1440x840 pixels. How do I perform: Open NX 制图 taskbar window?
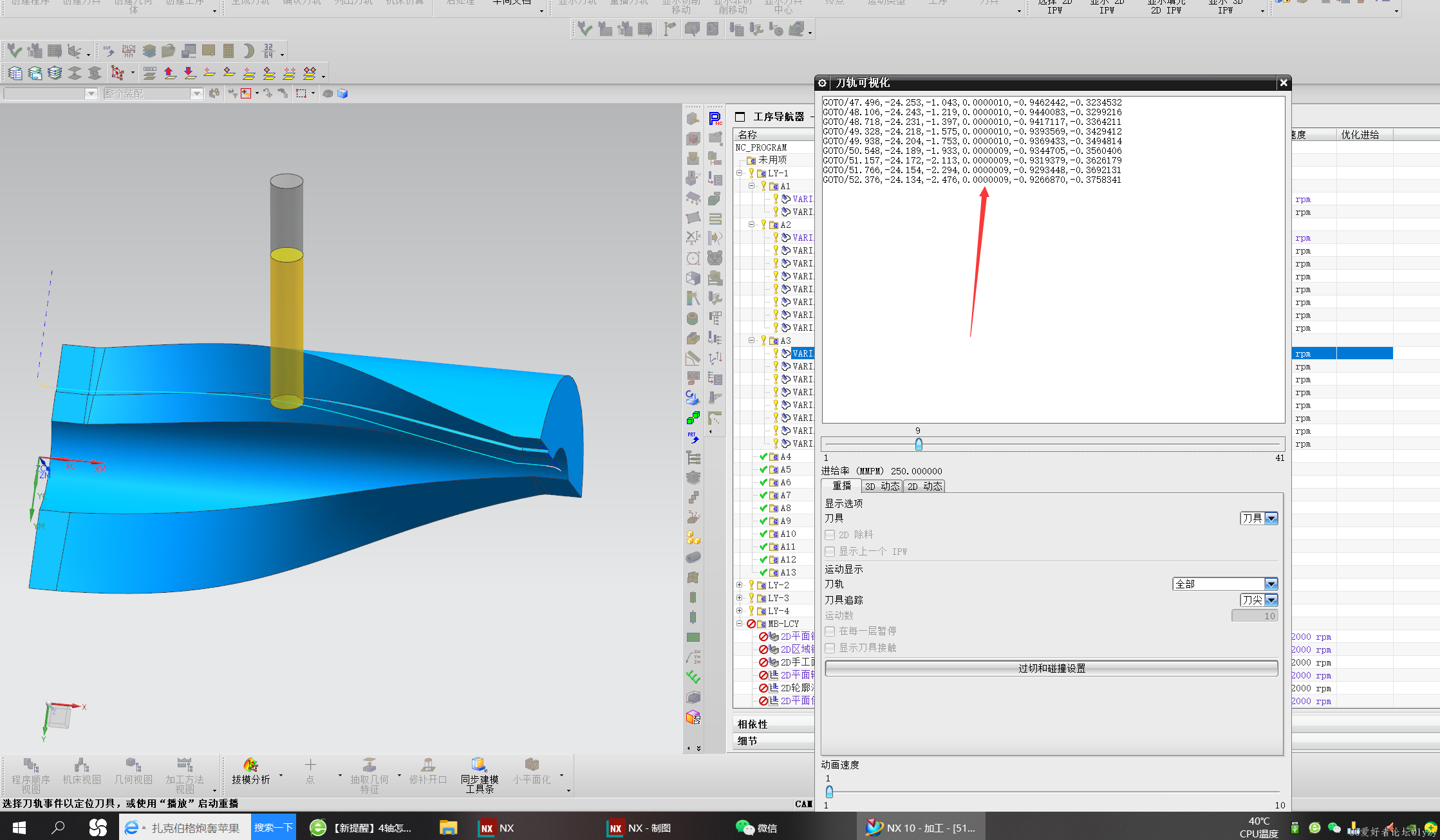[x=641, y=828]
